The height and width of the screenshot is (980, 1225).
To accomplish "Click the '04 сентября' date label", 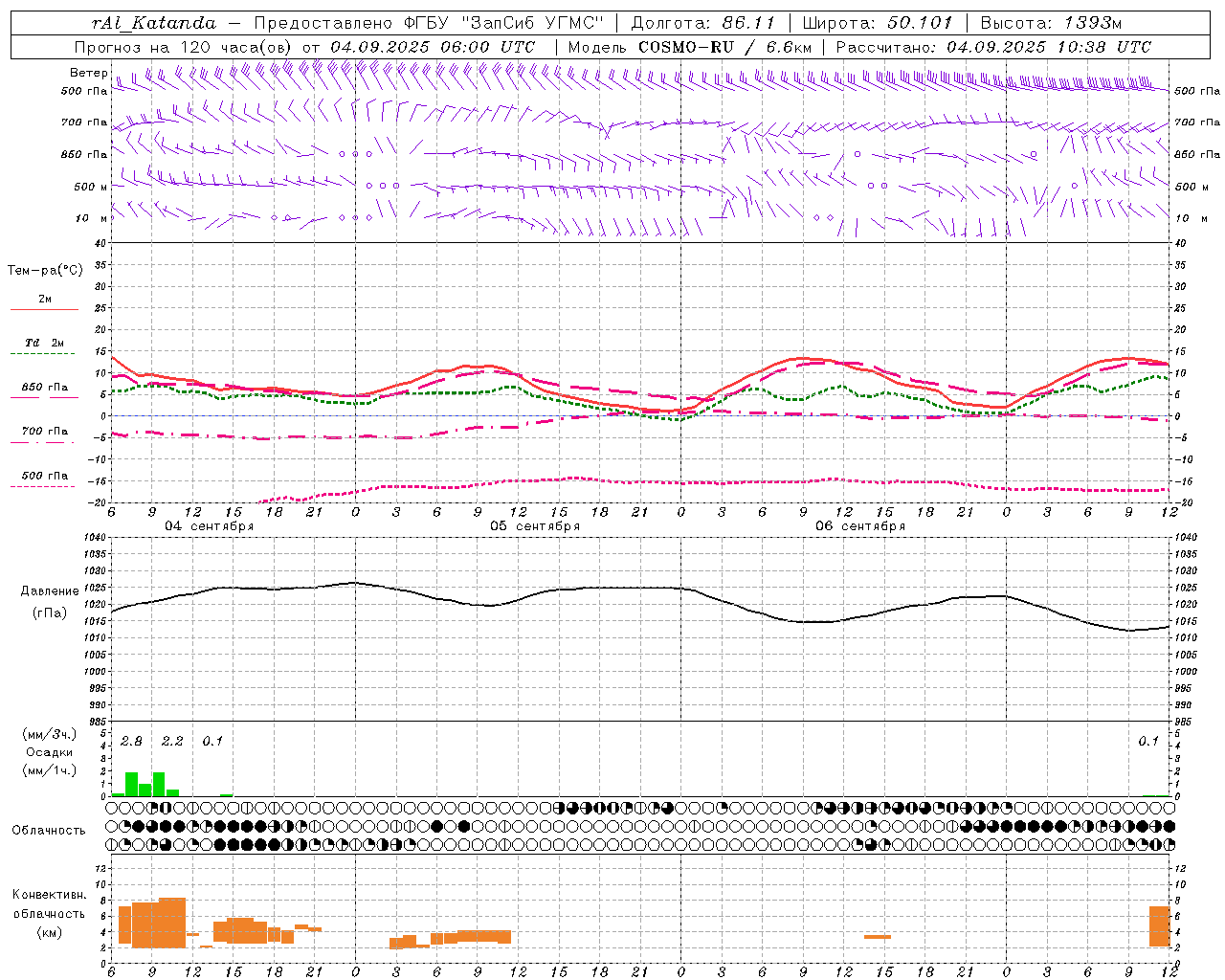I will pos(210,526).
